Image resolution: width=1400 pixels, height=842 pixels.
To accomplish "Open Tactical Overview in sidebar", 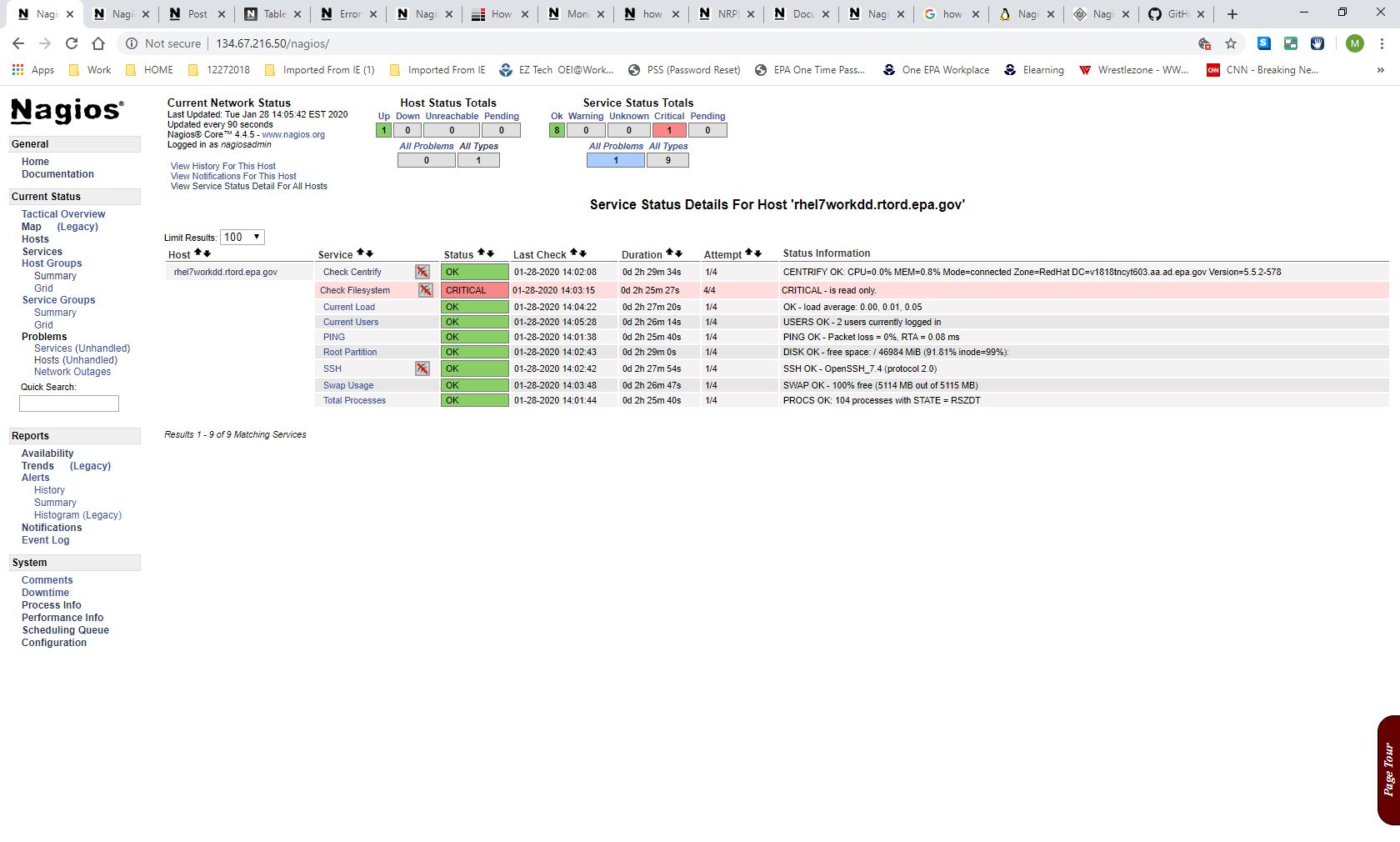I will 63,214.
